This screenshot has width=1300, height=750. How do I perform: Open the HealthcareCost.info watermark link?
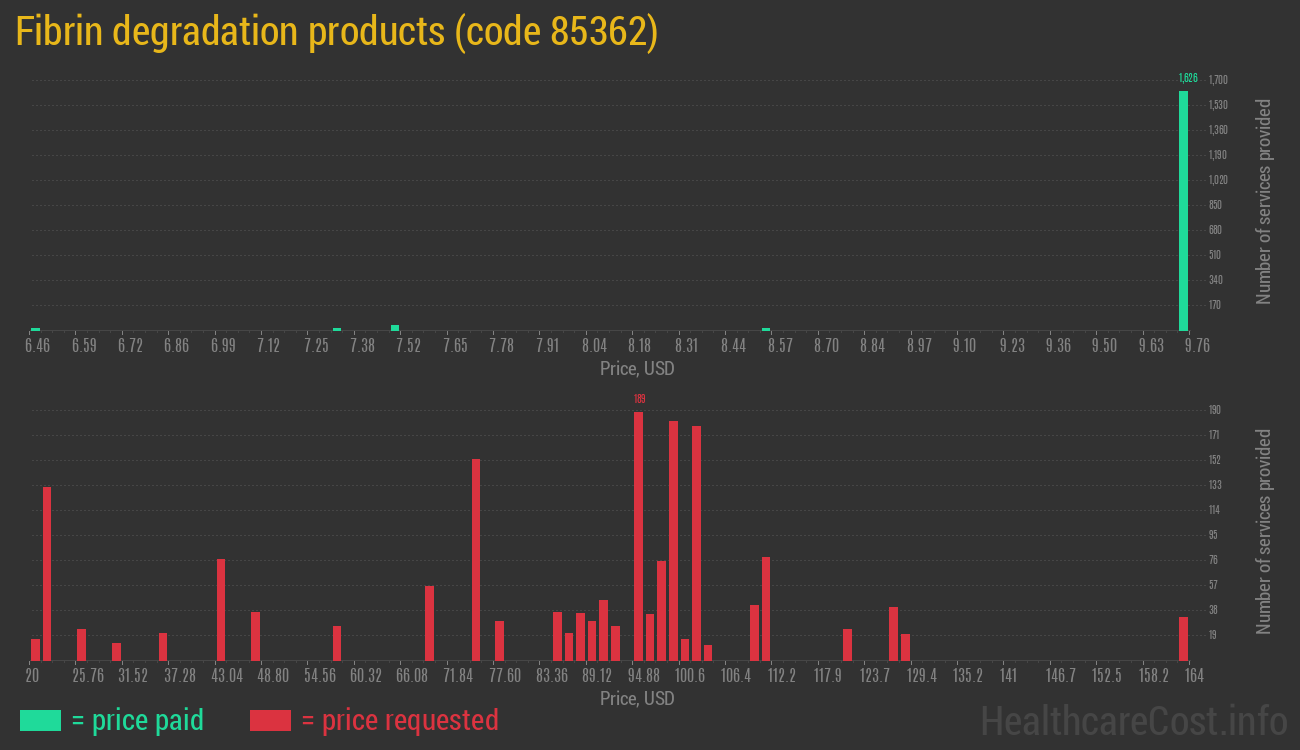(x=1133, y=720)
